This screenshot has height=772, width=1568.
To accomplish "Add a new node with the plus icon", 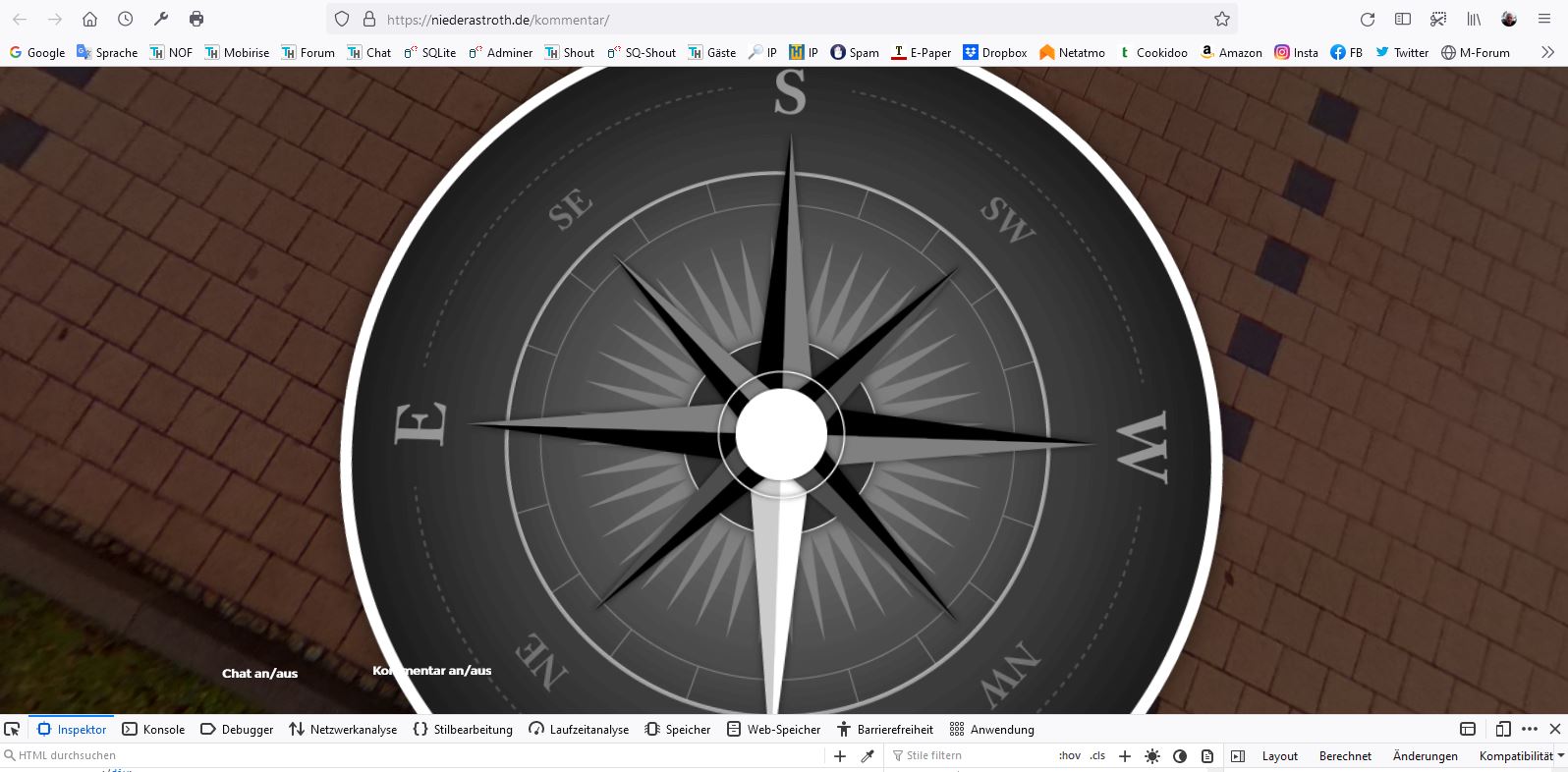I will pyautogui.click(x=840, y=755).
